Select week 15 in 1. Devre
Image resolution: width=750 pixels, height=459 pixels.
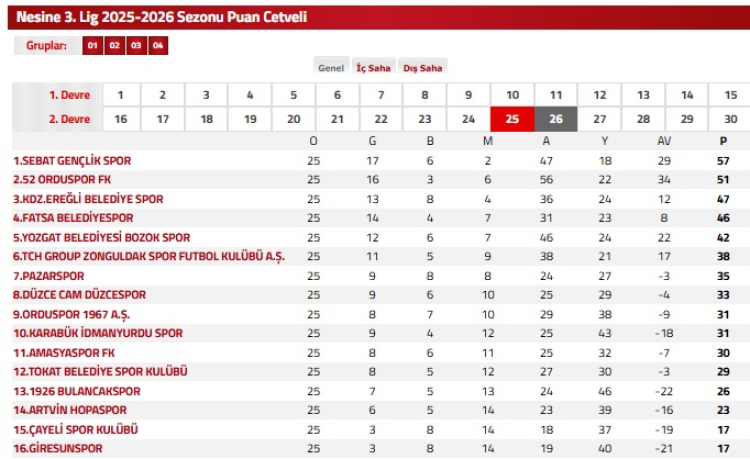point(731,95)
